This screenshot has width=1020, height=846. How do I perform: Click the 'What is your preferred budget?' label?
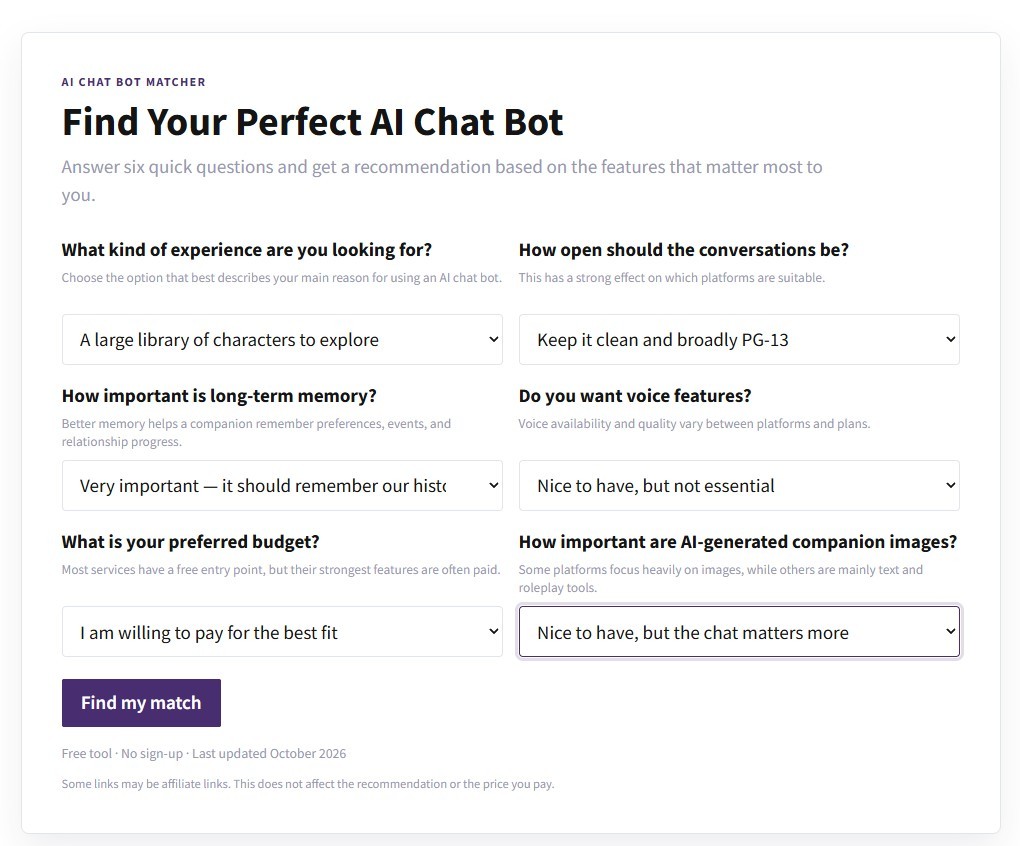tap(191, 542)
